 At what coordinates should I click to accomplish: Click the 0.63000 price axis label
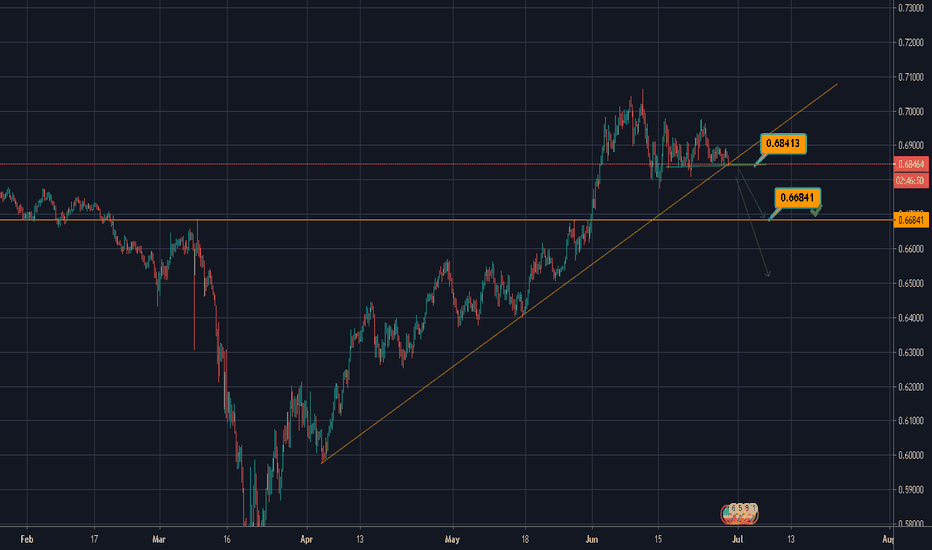click(x=911, y=353)
